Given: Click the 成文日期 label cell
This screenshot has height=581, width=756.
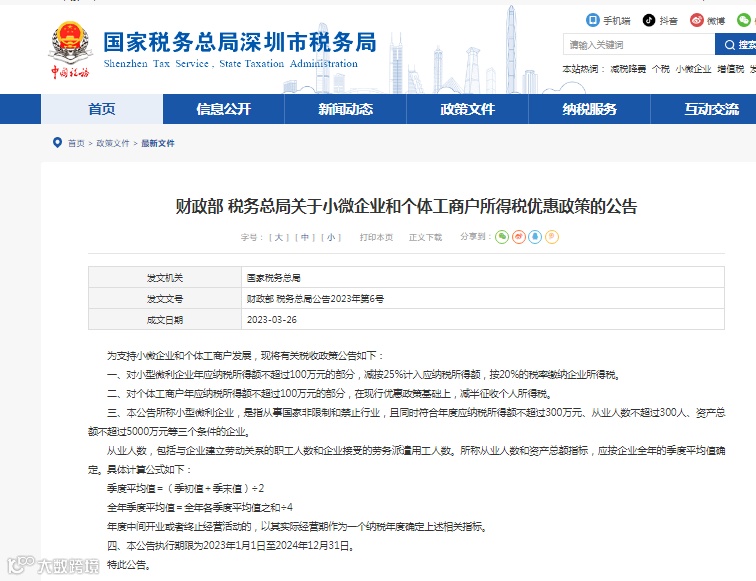Looking at the screenshot, I should tap(165, 320).
